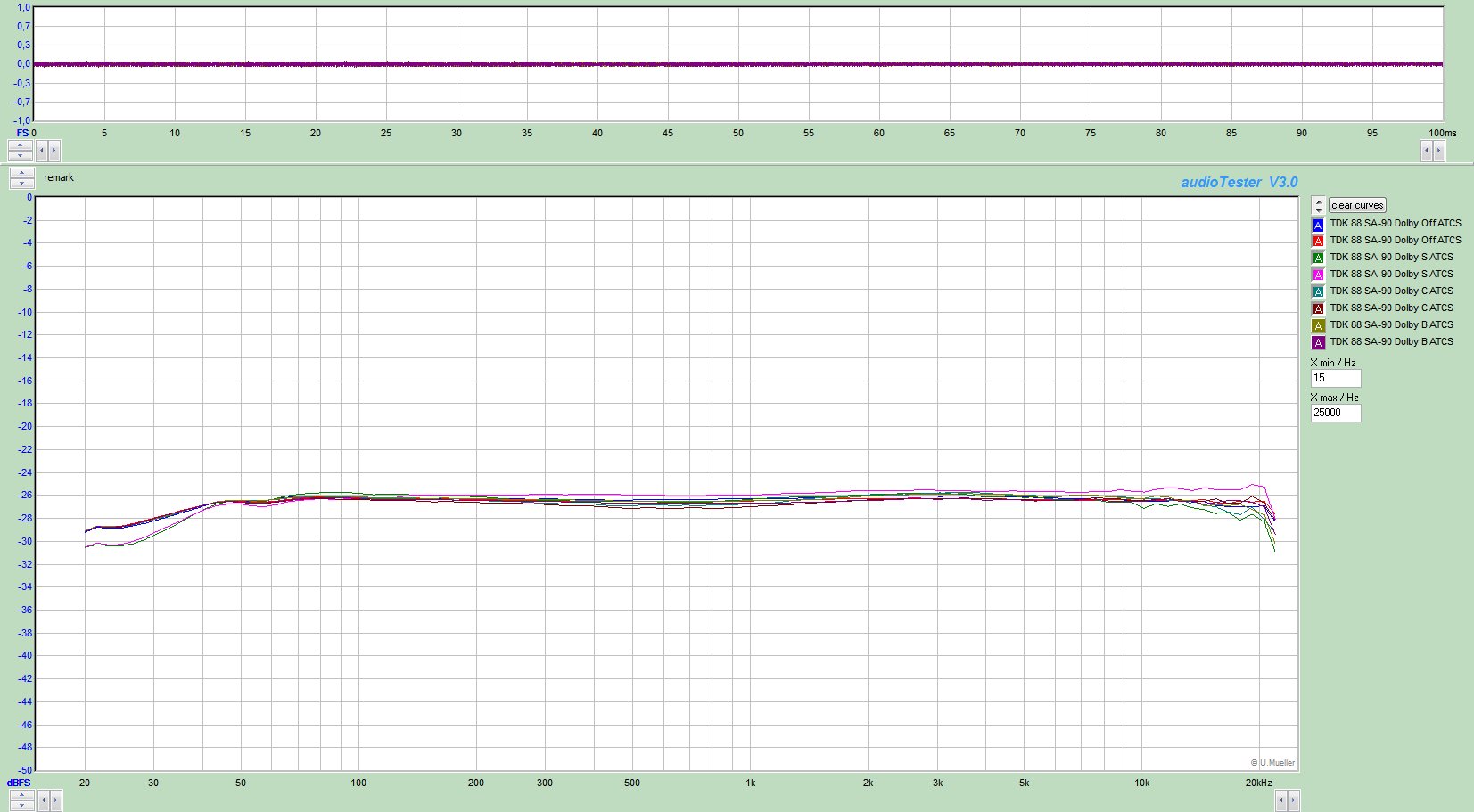
Task: Click the audioTester V3.0 title text
Action: (x=1239, y=183)
